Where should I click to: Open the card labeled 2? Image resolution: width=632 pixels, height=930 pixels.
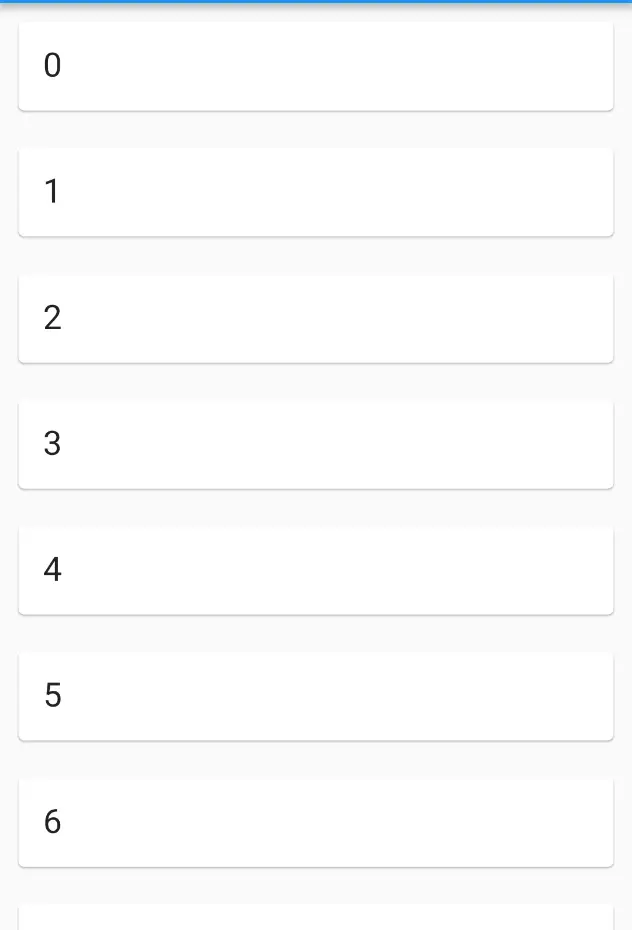[316, 319]
